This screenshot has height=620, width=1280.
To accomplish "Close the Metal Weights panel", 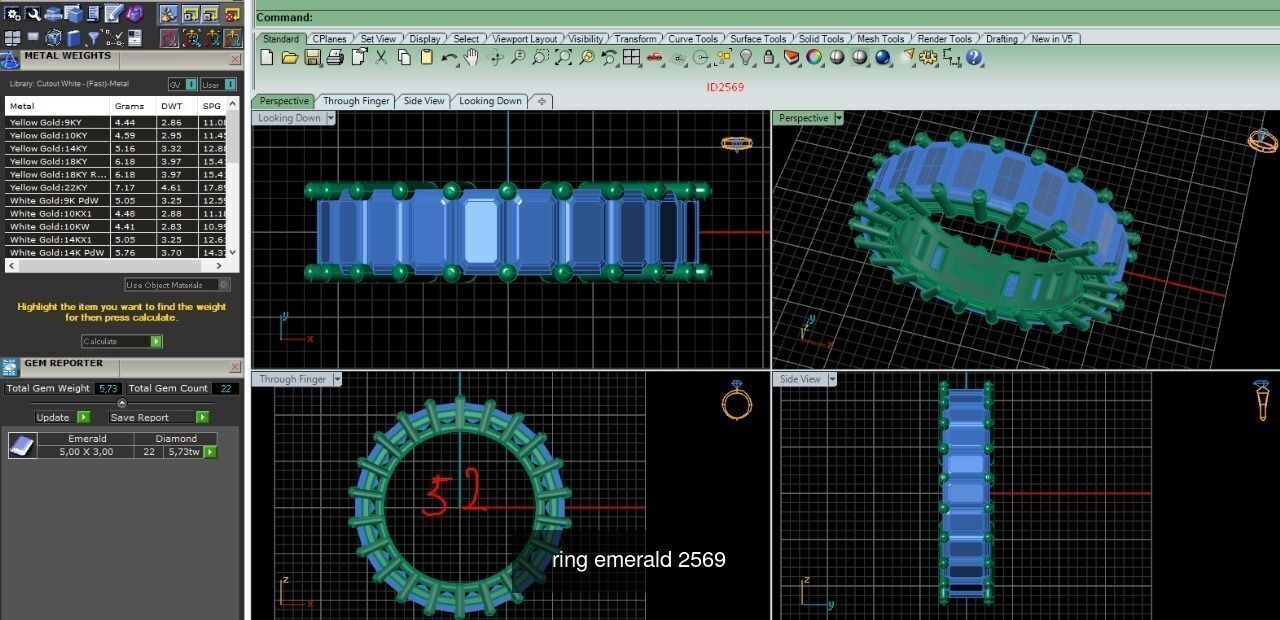I will [235, 60].
